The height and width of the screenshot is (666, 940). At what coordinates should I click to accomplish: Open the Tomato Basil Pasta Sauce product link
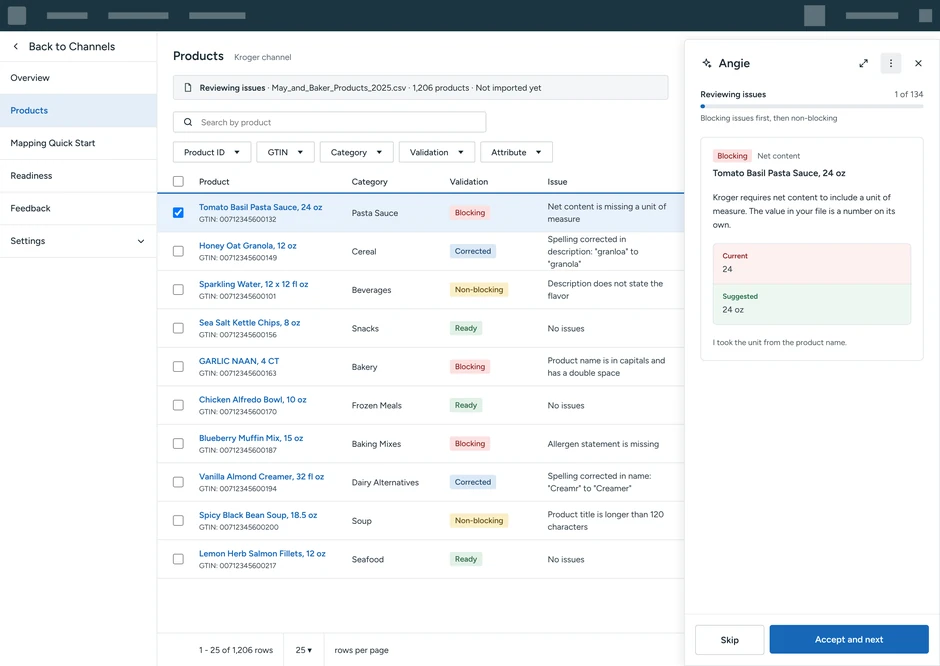coord(260,207)
